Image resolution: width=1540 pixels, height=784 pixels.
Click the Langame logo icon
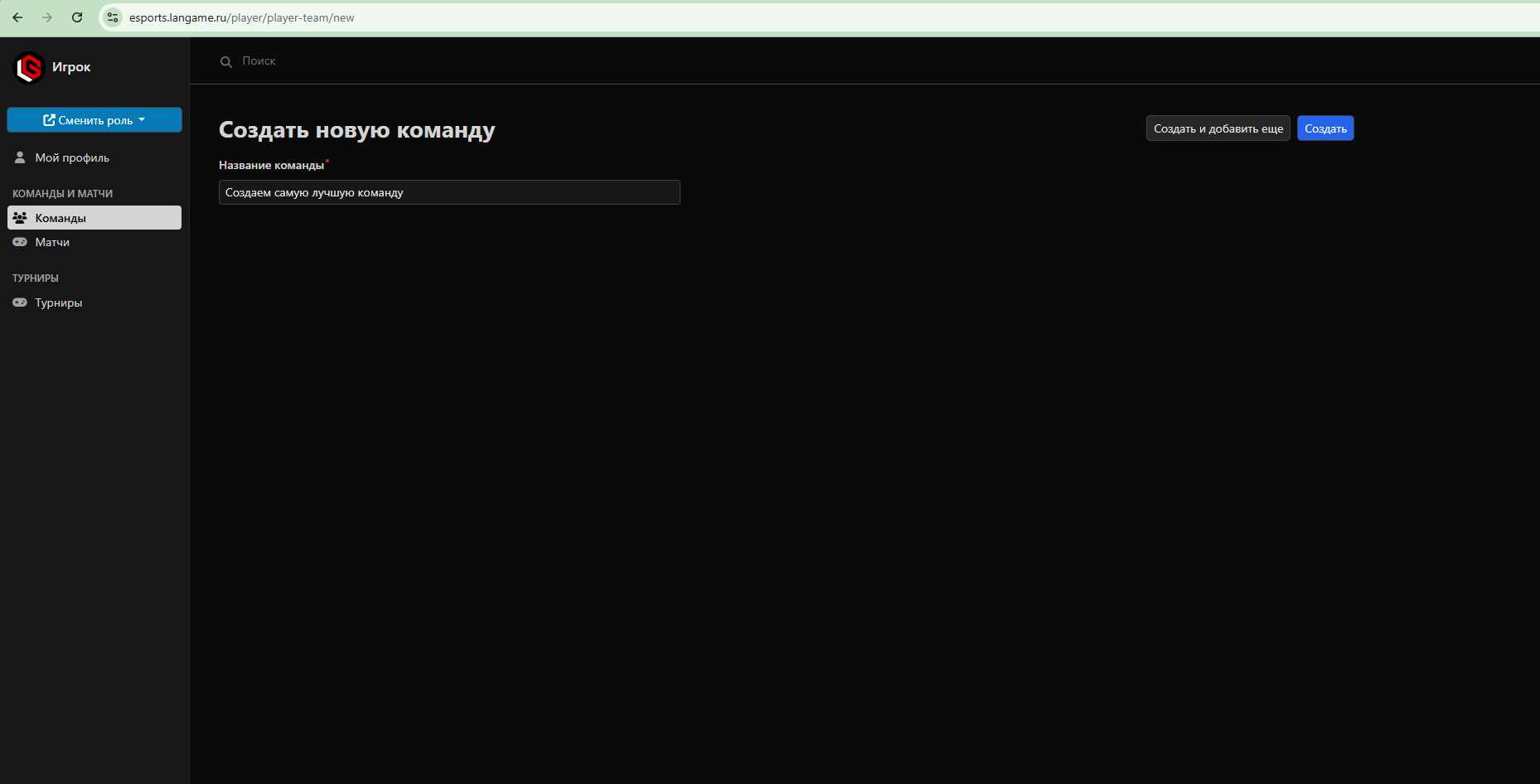(x=30, y=67)
